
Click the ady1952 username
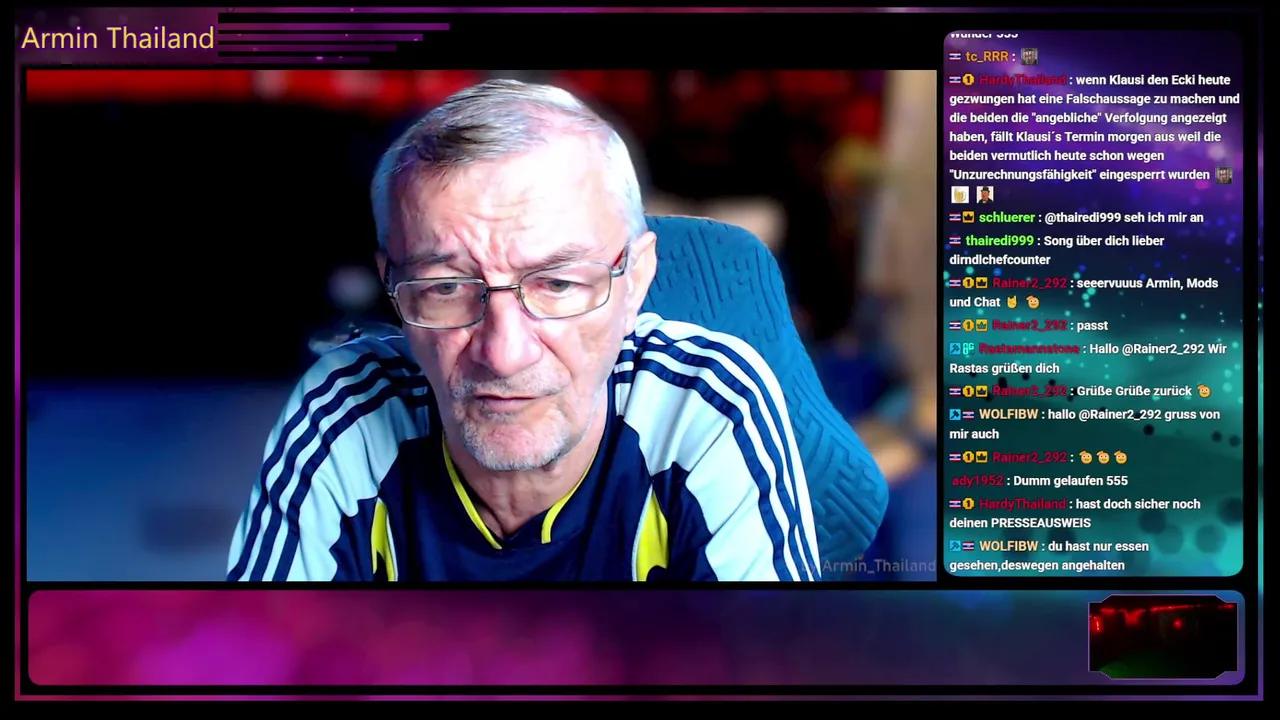(977, 481)
